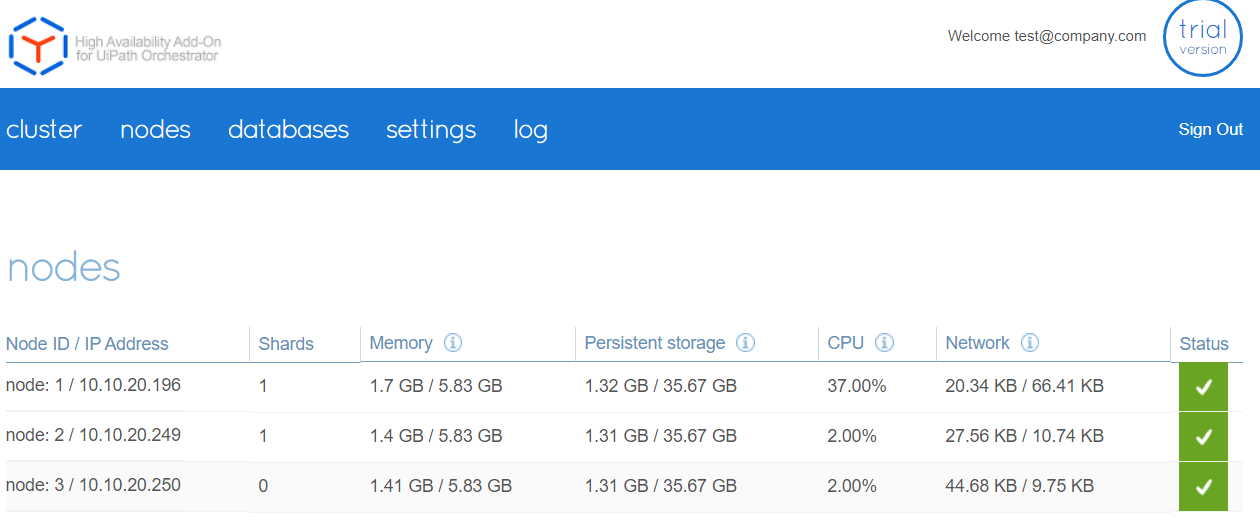This screenshot has height=520, width=1260.
Task: Click the Persistent storage info icon
Action: click(x=745, y=343)
